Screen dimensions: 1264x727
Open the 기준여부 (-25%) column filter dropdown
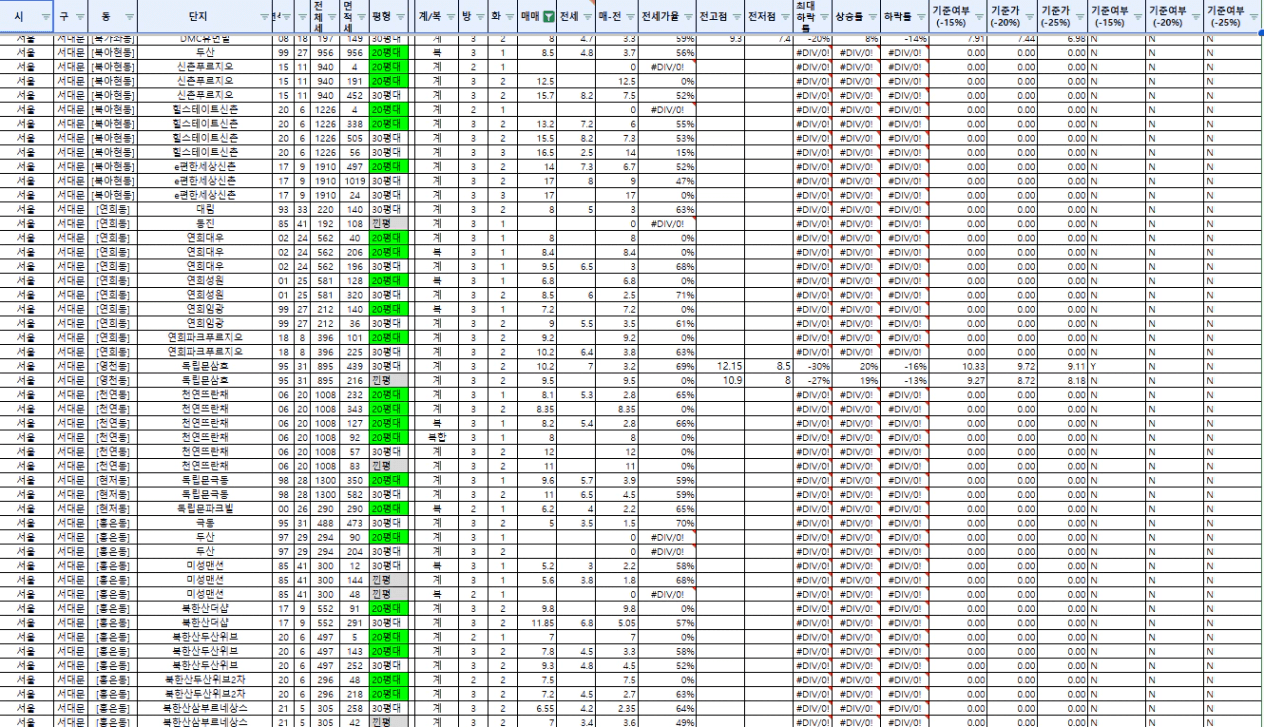coord(1255,18)
